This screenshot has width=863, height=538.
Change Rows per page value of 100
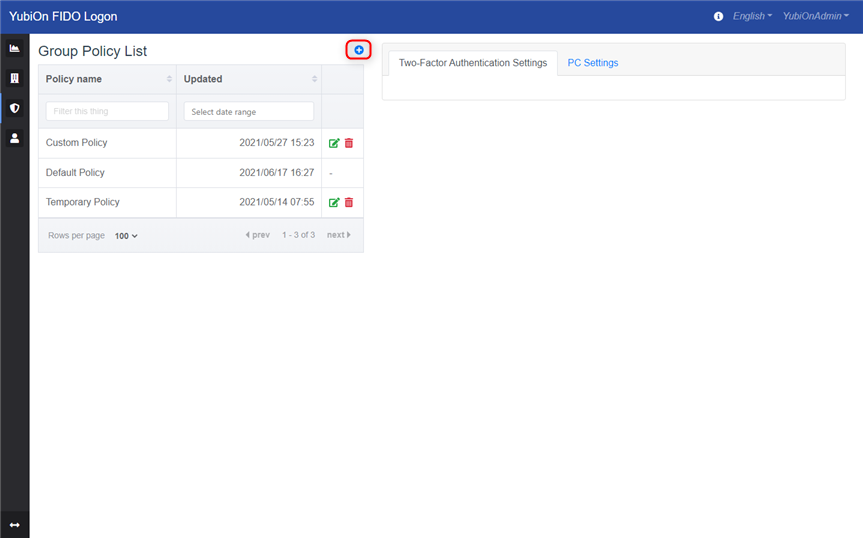(x=126, y=236)
